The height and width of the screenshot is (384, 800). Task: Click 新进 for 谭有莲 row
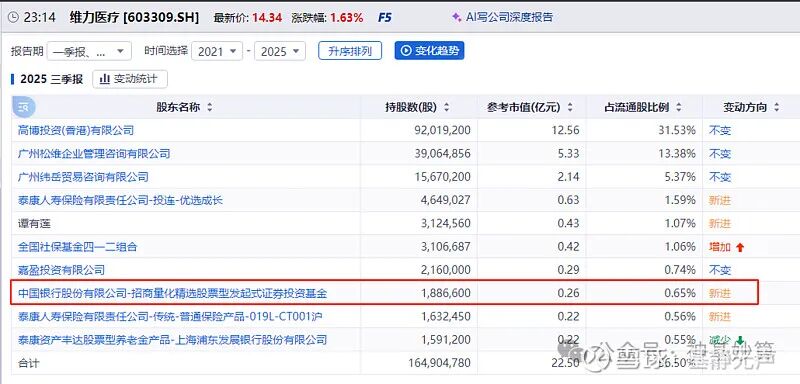(720, 223)
